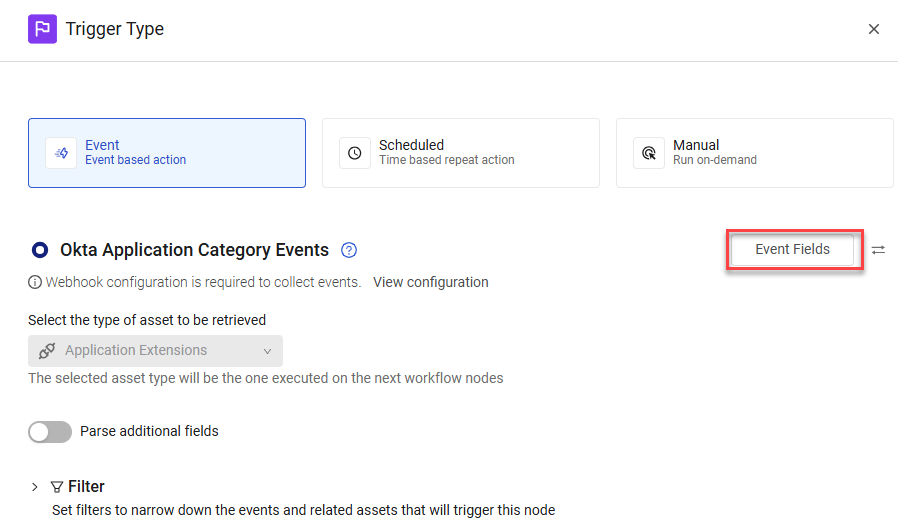The width and height of the screenshot is (898, 522).
Task: Click the Manual run cursor icon
Action: pyautogui.click(x=649, y=153)
